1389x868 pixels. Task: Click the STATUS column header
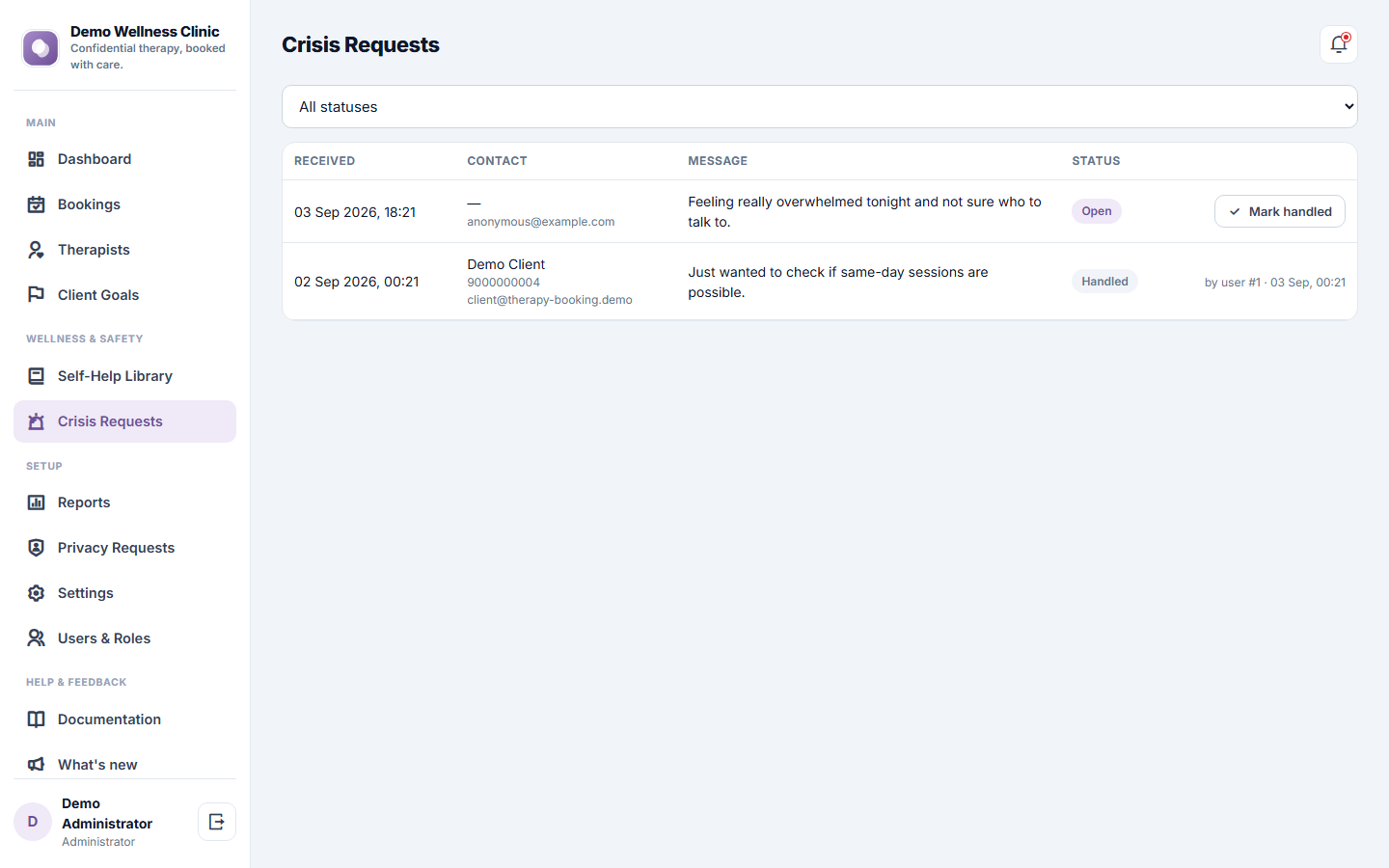1096,161
